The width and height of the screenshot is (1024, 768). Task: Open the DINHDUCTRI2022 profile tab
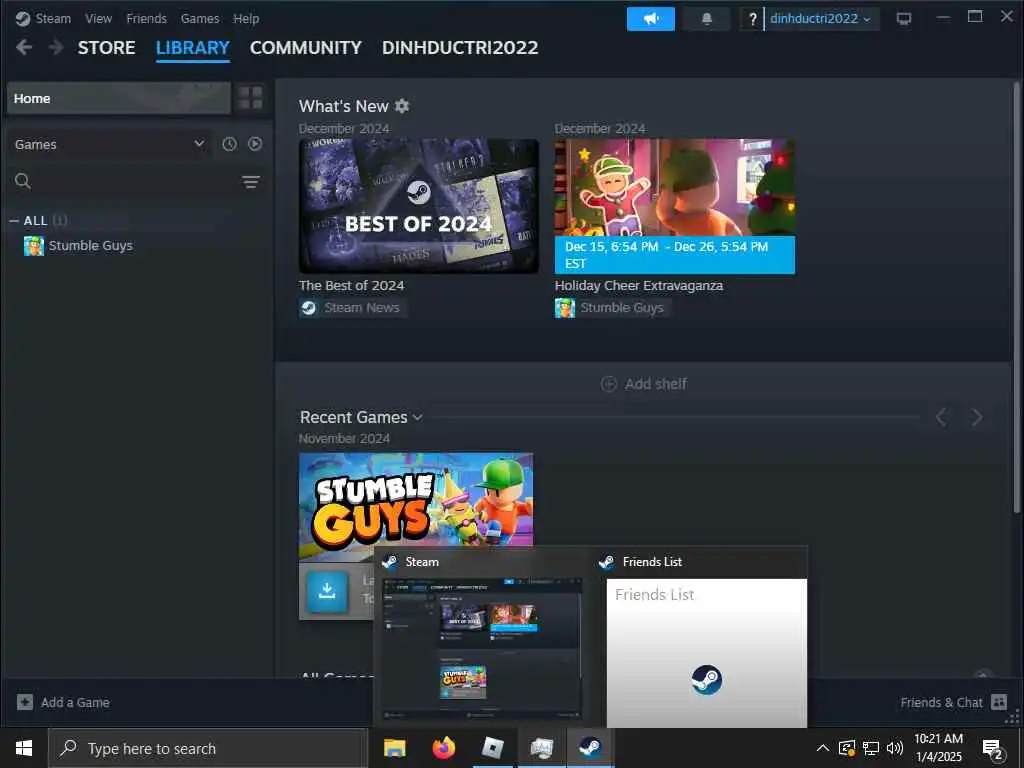click(x=460, y=48)
